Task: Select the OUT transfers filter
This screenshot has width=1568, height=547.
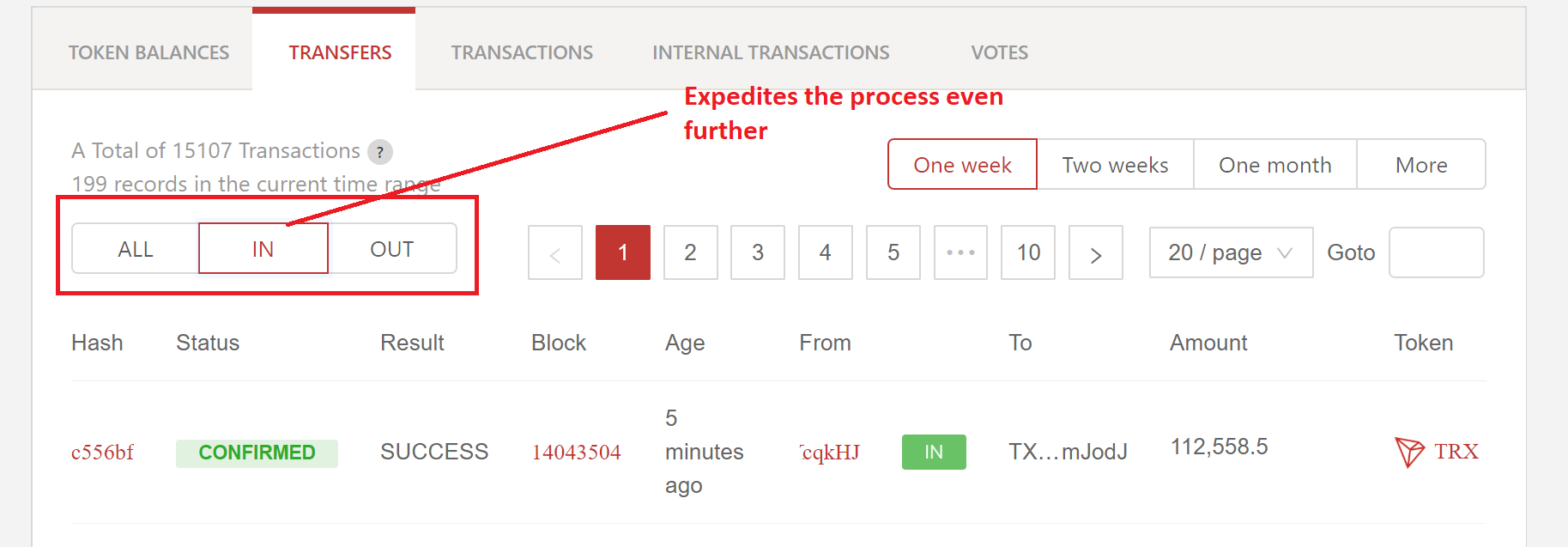Action: [x=391, y=249]
